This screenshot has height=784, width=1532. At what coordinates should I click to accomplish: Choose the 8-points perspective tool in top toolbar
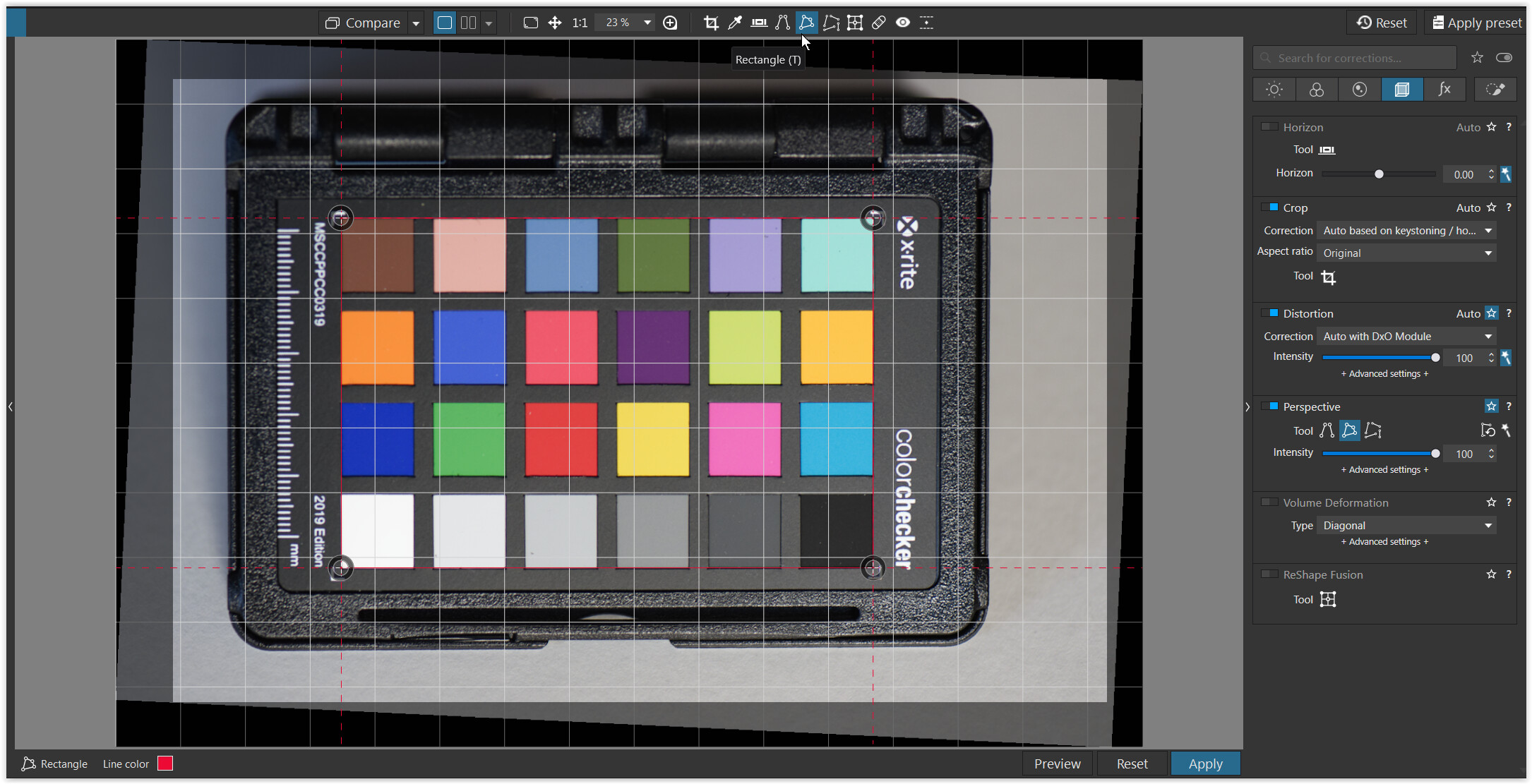tap(831, 23)
